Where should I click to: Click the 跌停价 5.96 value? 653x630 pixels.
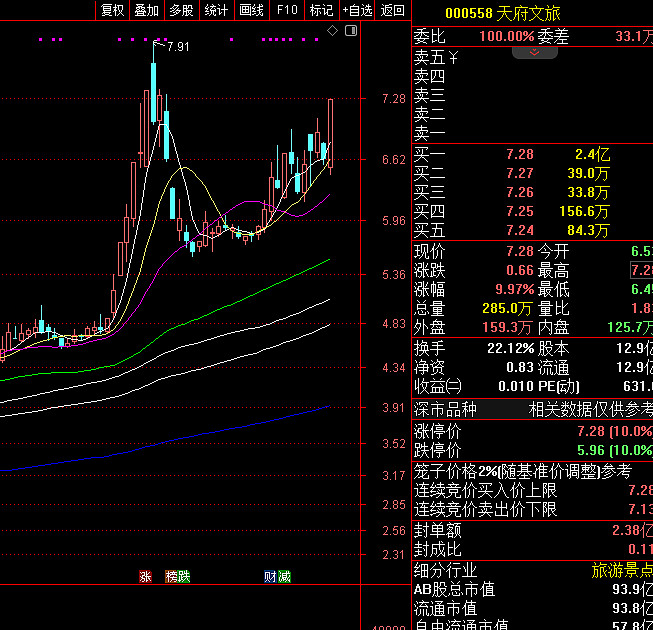591,451
